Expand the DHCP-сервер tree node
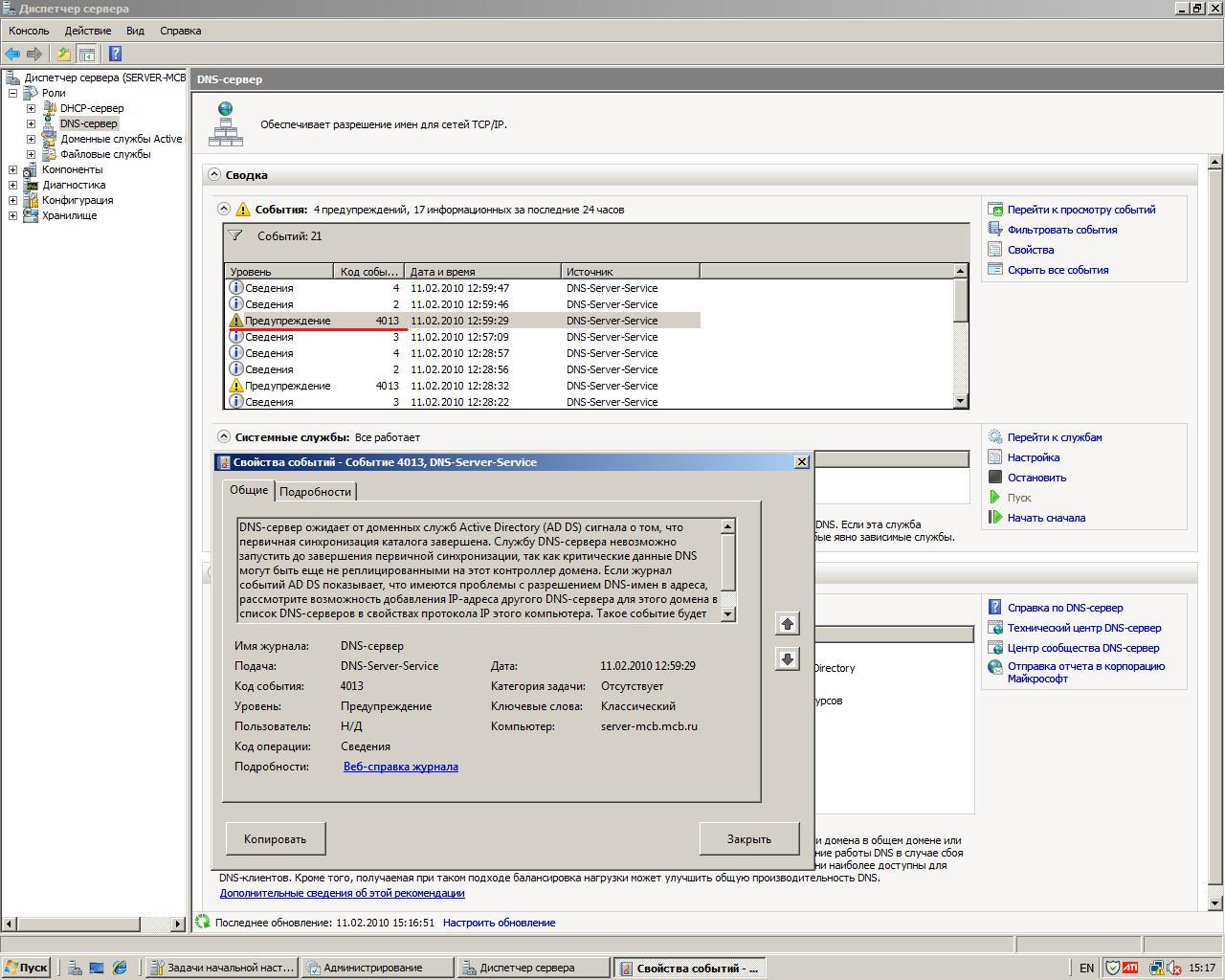Screen dimensions: 1225x980 tap(31, 108)
